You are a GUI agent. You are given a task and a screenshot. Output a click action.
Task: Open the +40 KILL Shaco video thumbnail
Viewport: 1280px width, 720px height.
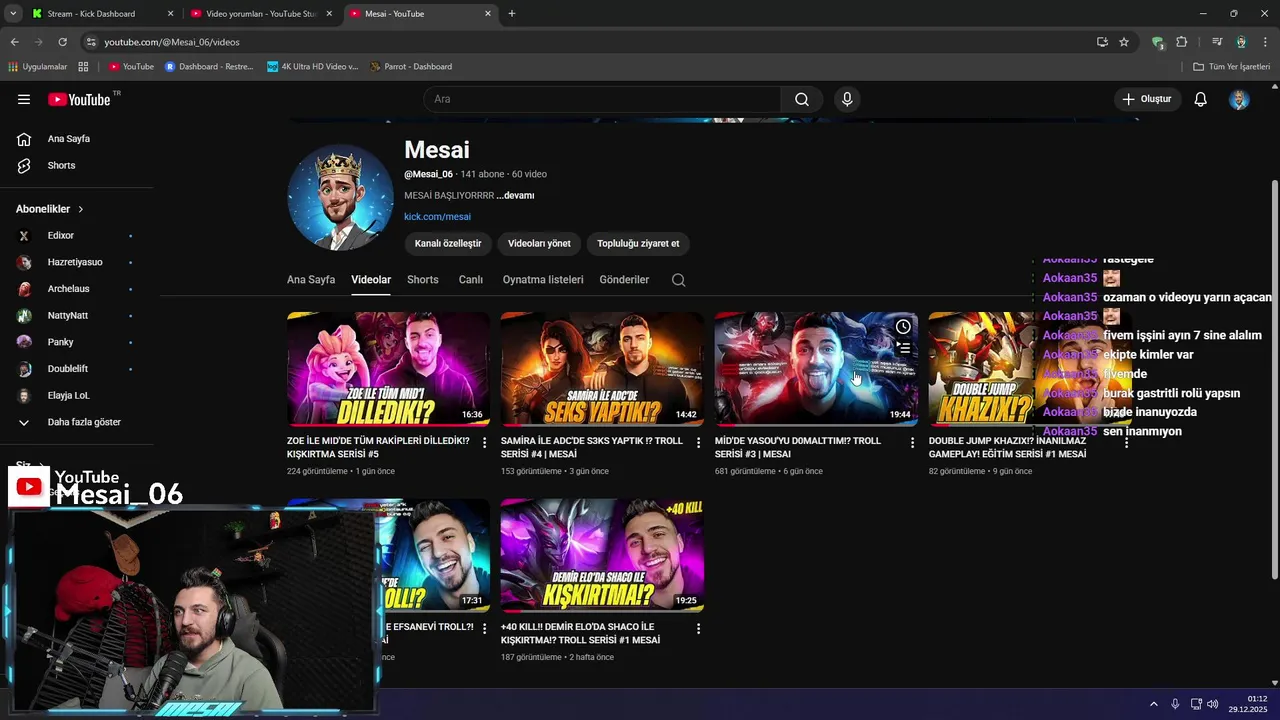[x=602, y=555]
